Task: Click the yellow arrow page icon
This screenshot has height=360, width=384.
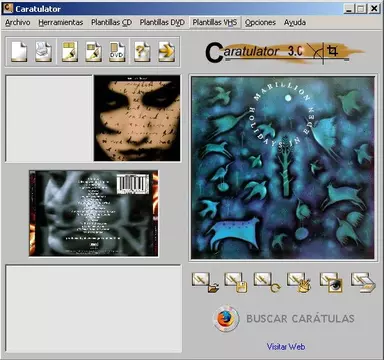Action: [167, 51]
